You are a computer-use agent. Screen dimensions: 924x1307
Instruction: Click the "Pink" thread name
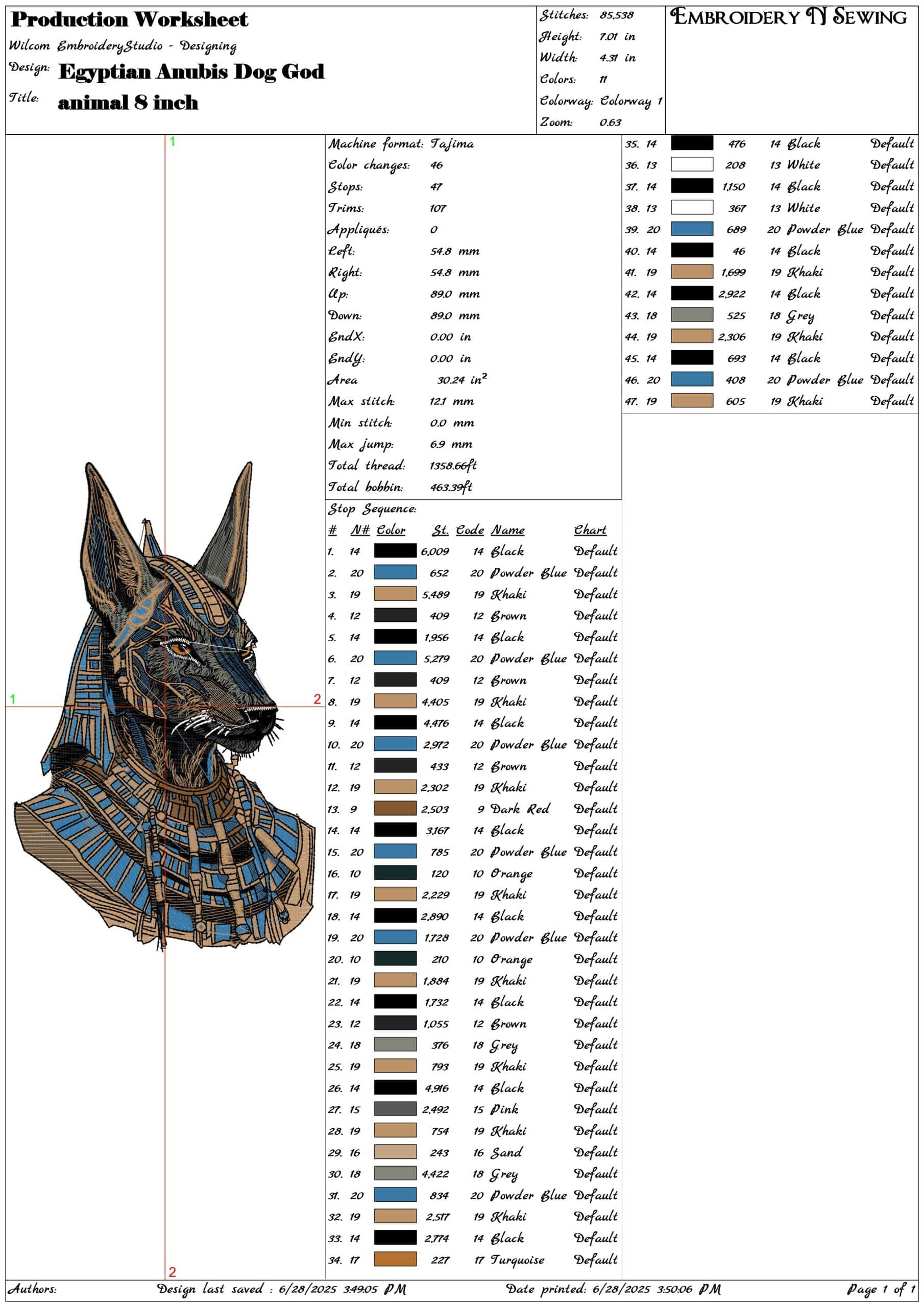pos(504,1109)
